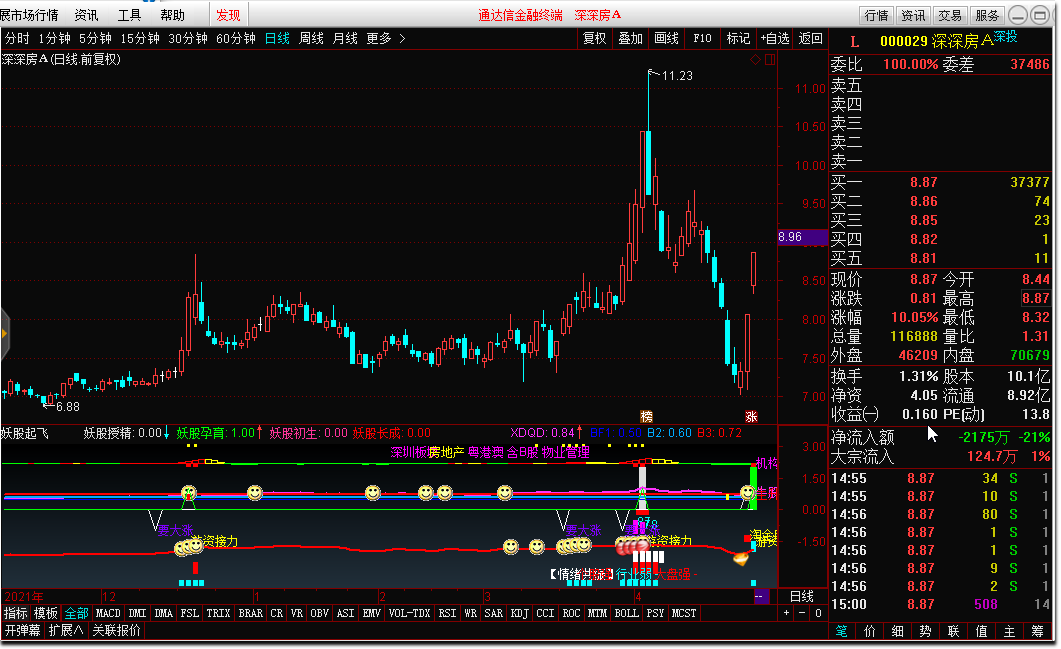
Task: Restore the window with the maximize icon
Action: 1040,15
